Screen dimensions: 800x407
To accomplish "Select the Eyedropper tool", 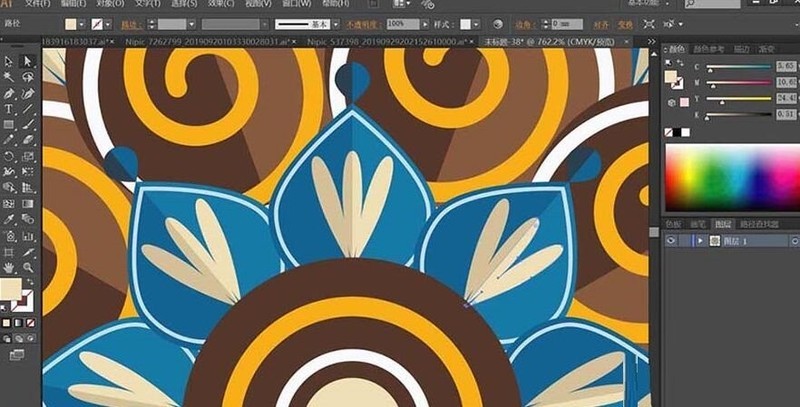I will (x=9, y=220).
